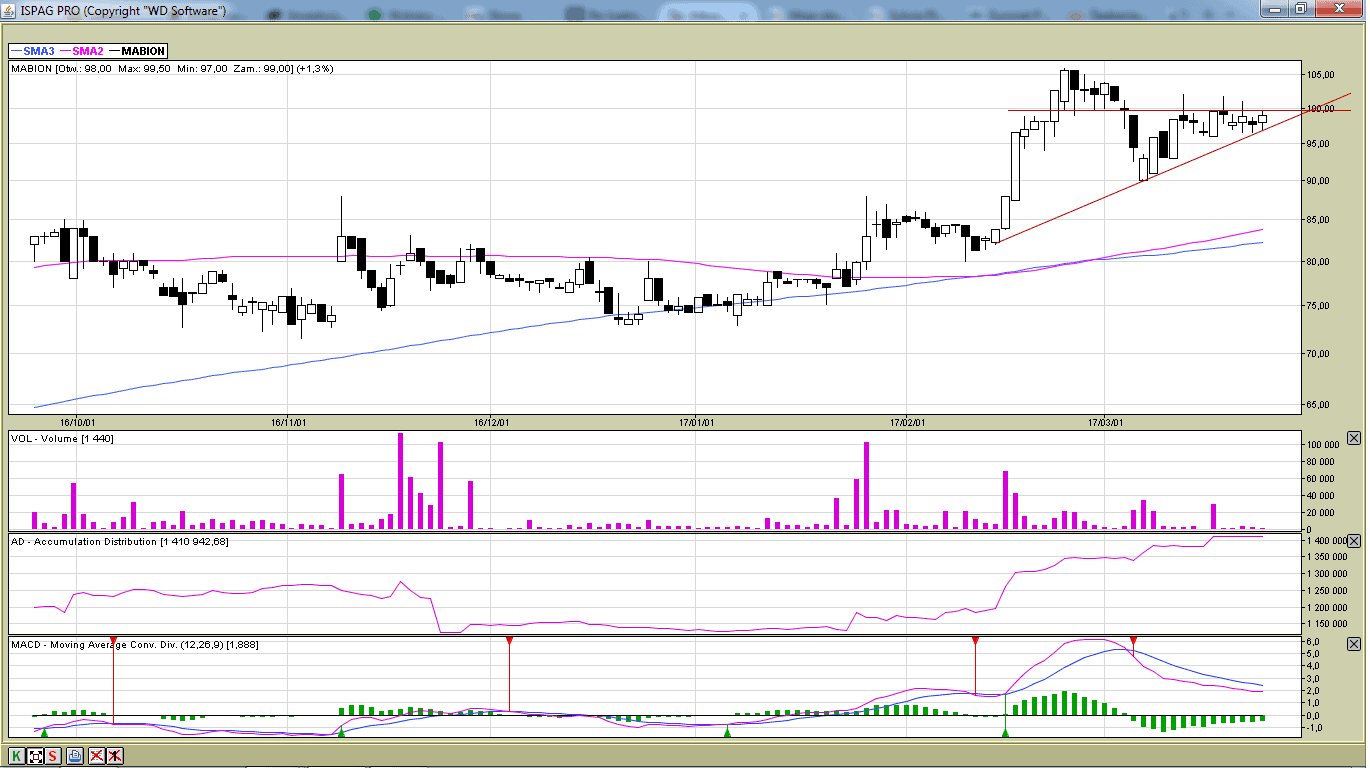Close the MACD indicator panel
The image size is (1370, 772).
pos(1354,644)
